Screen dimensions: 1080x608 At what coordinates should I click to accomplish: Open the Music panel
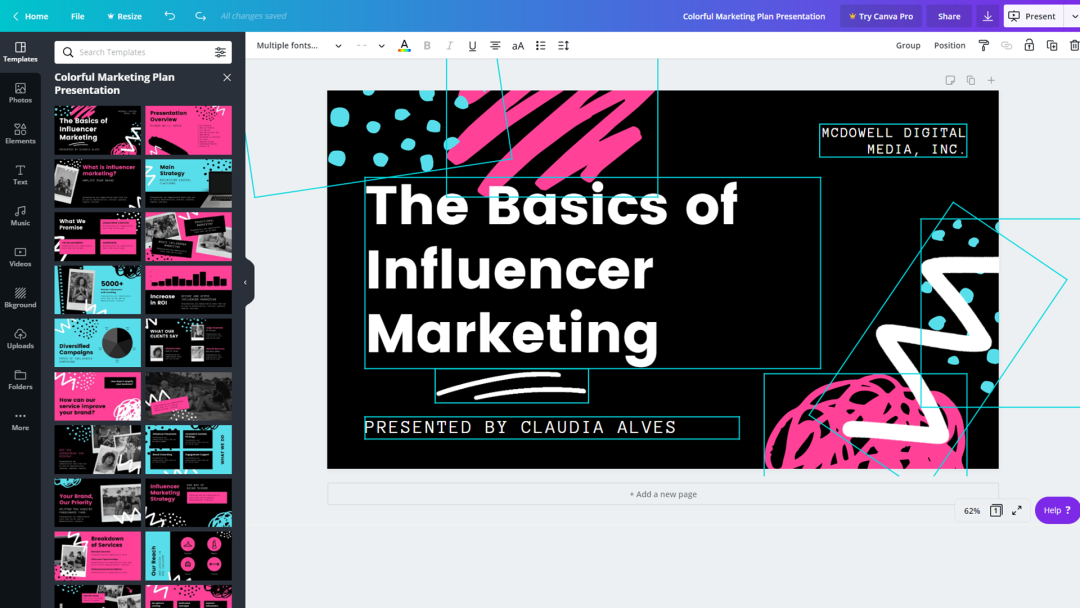click(20, 216)
